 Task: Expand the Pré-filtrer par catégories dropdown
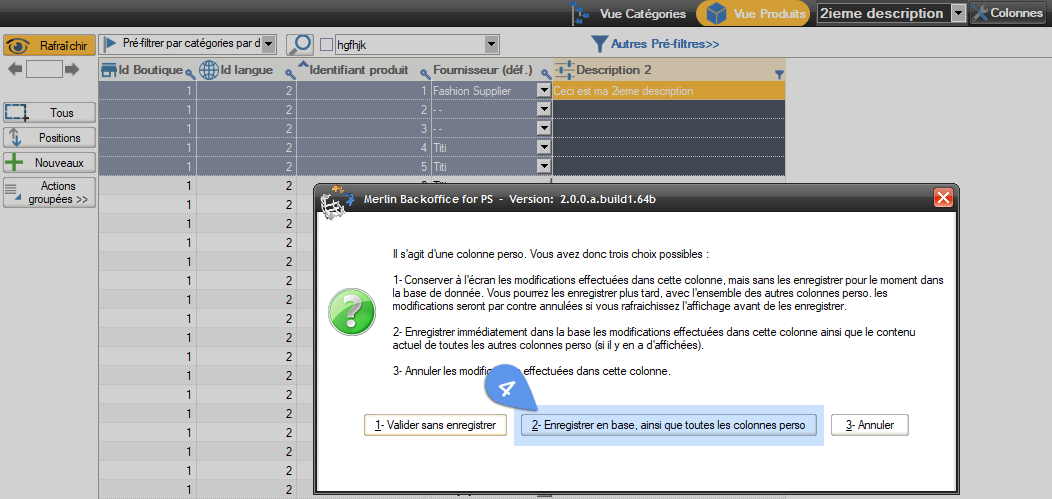(x=268, y=44)
